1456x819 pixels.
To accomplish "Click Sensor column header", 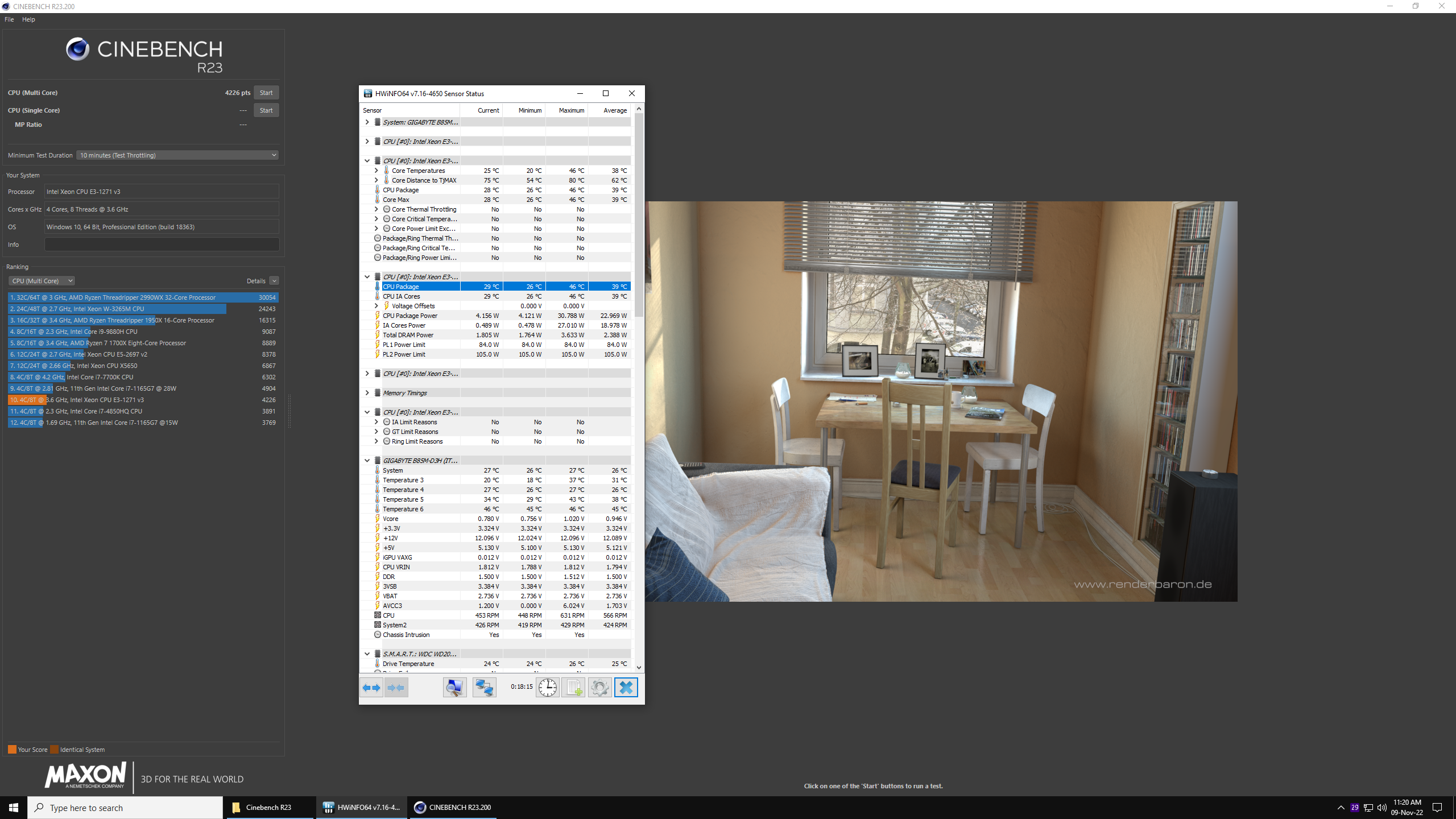I will click(x=410, y=110).
